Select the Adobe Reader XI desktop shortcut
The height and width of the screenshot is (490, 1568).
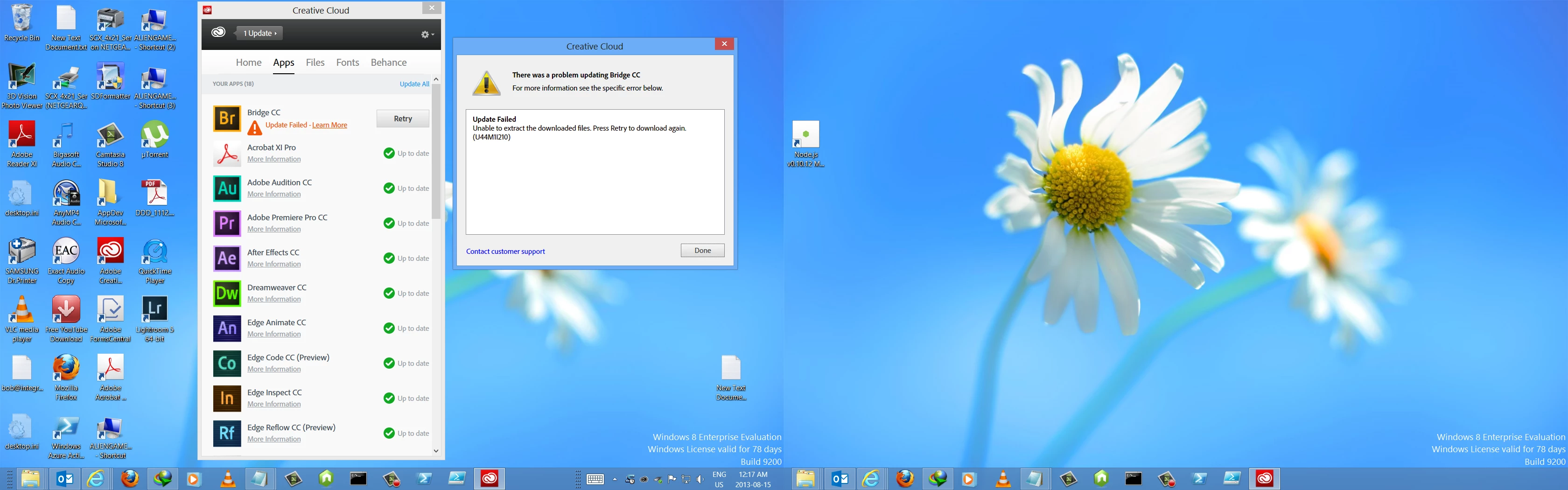tap(22, 144)
